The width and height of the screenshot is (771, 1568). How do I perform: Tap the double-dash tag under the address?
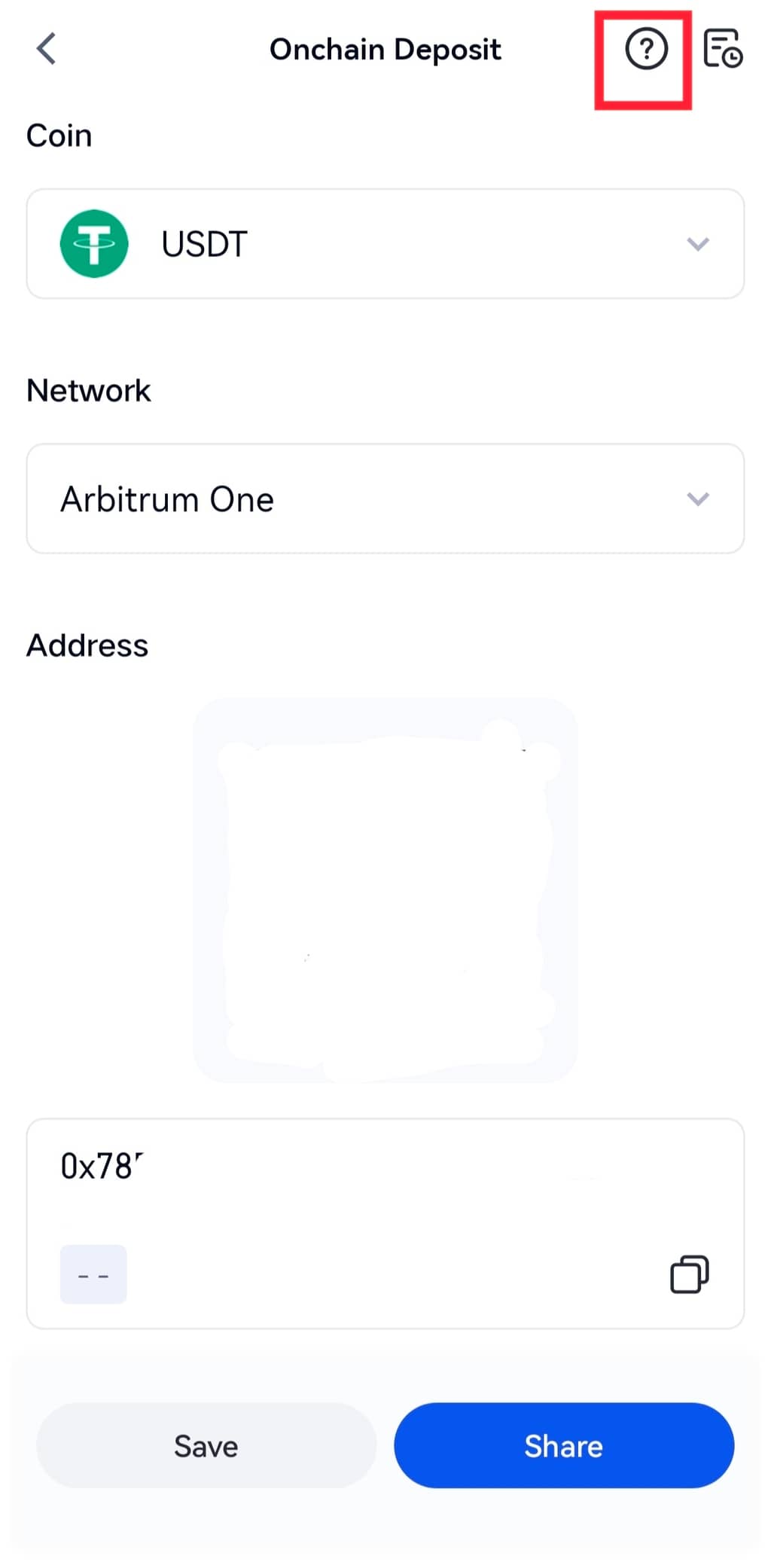pos(93,1274)
